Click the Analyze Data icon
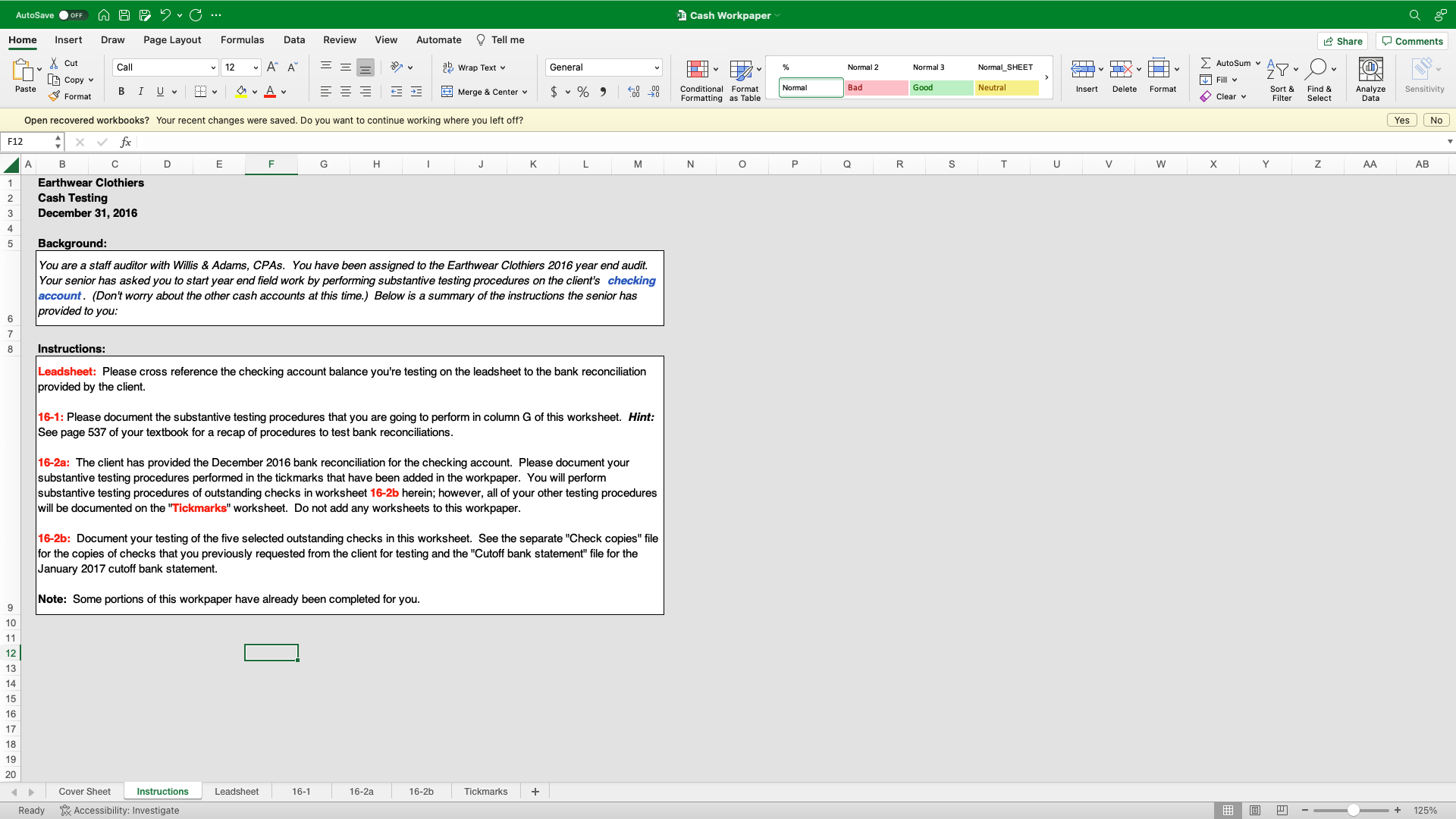Viewport: 1456px width, 819px height. [1370, 71]
